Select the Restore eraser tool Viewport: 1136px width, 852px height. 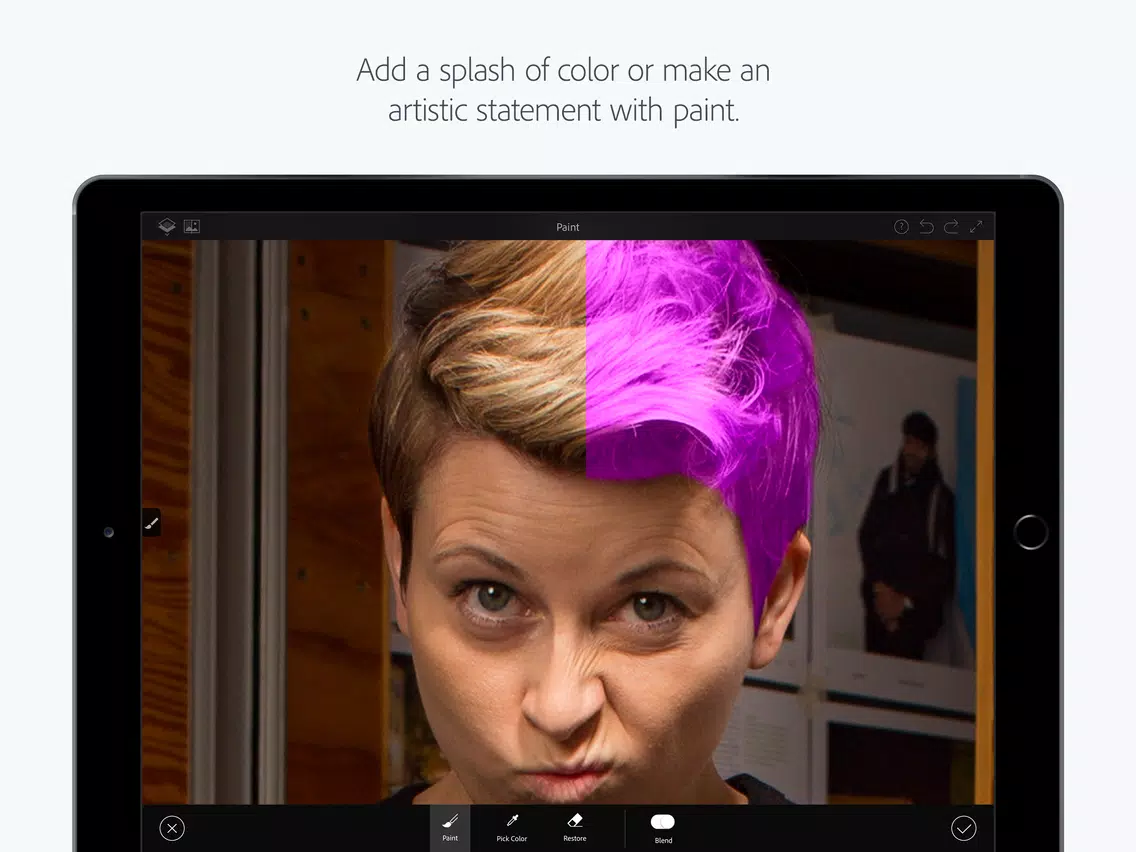point(575,827)
